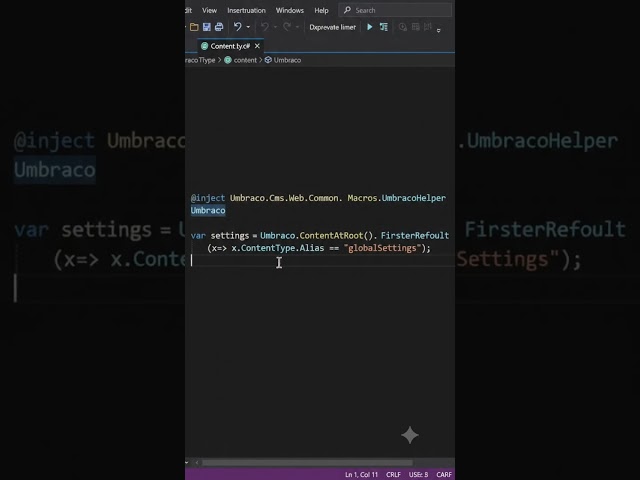Click the dimmed clock toolbar icon
640x480 pixels.
[402, 27]
